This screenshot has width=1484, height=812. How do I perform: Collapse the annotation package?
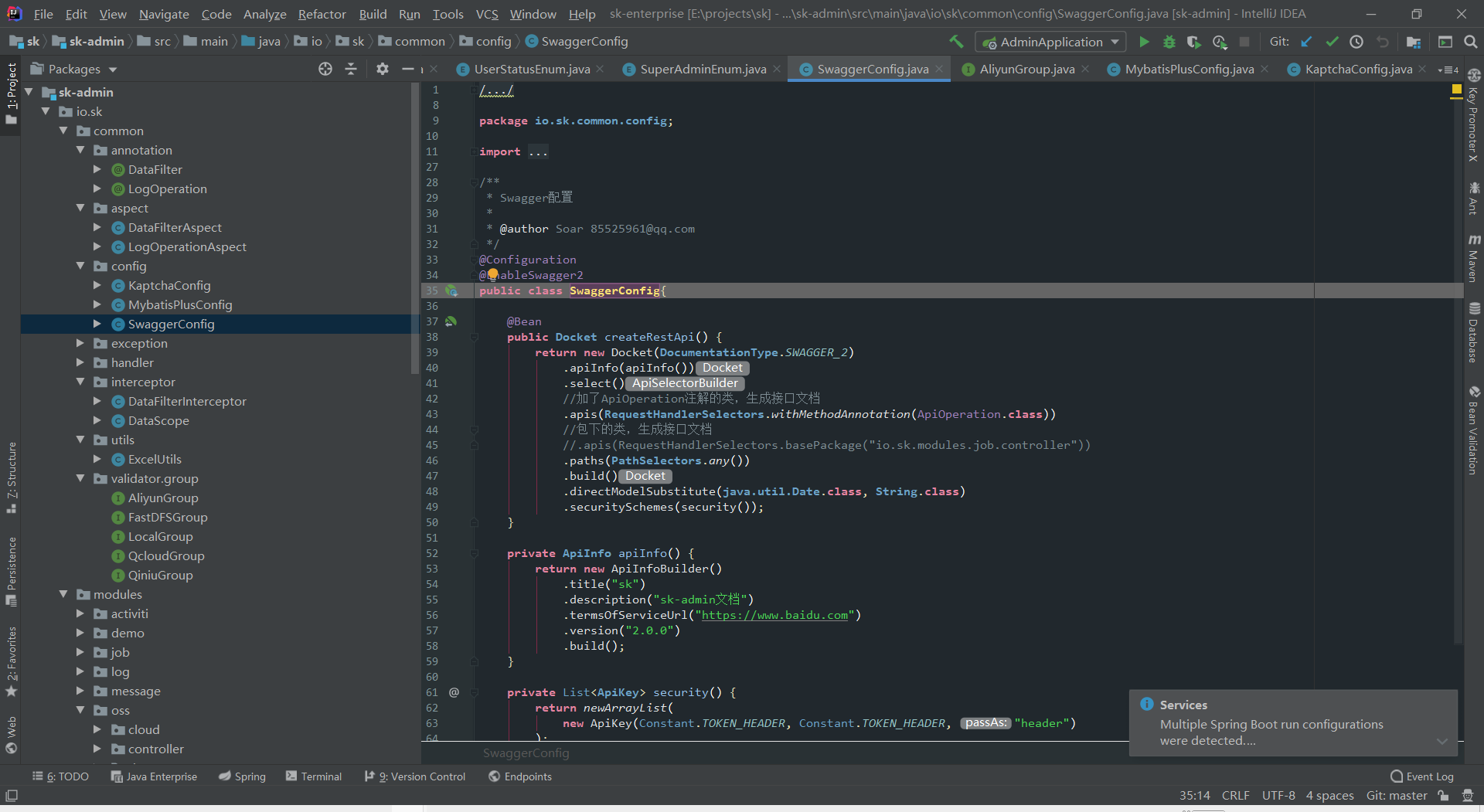click(80, 150)
